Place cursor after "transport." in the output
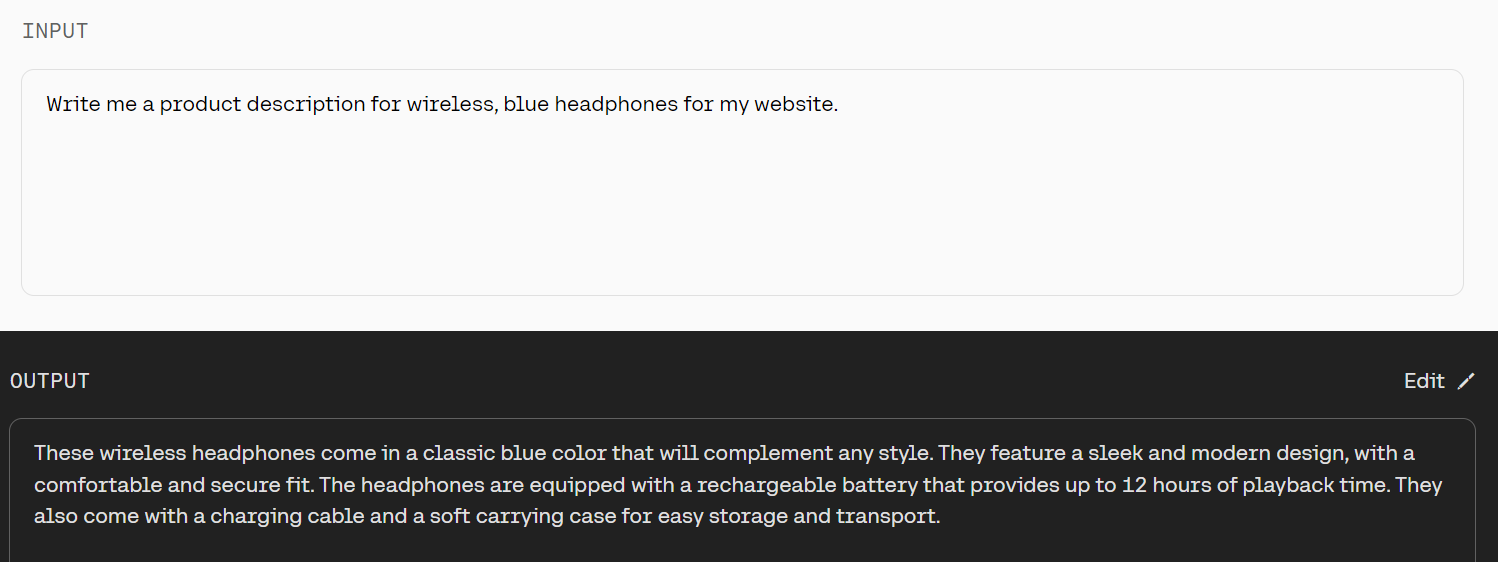The height and width of the screenshot is (562, 1498). coord(941,517)
